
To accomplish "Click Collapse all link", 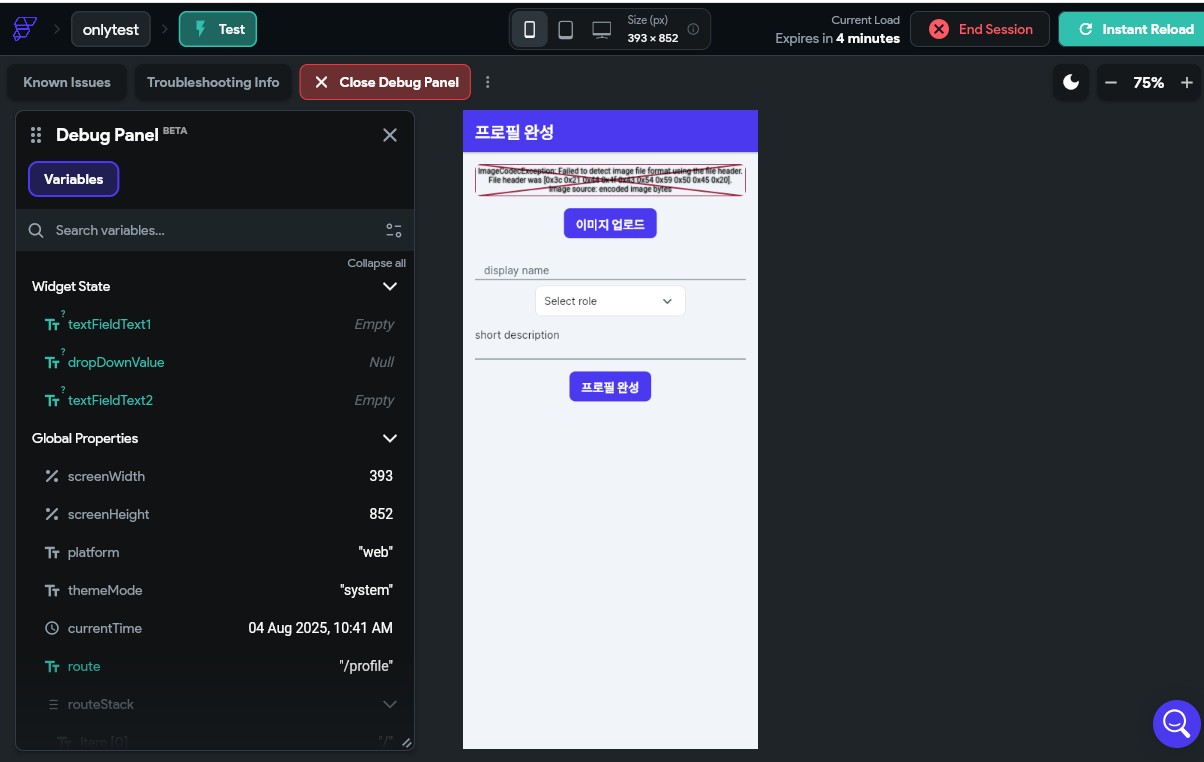I will pos(377,263).
